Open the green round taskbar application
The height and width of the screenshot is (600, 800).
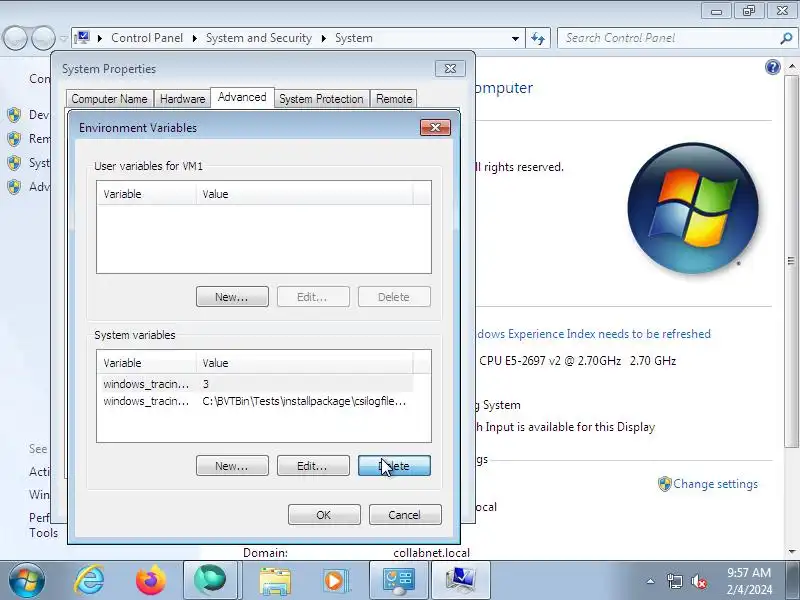point(210,581)
